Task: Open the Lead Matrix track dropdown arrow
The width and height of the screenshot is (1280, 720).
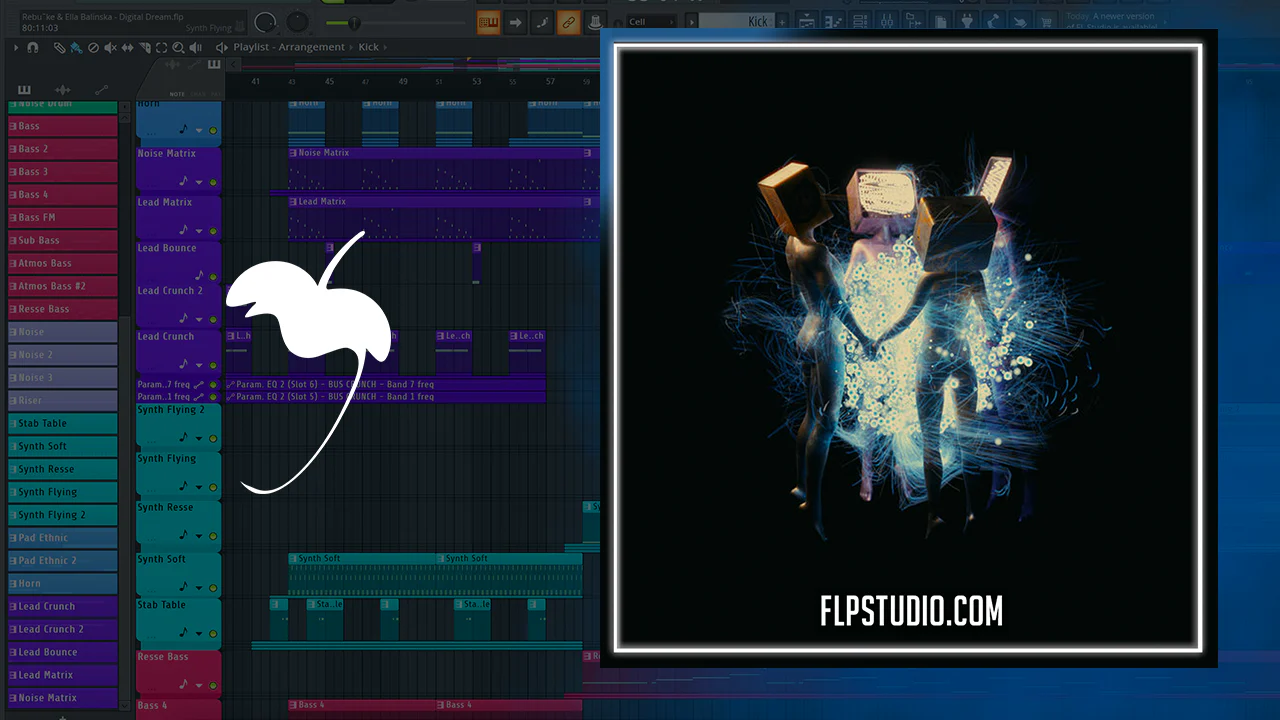Action: (x=199, y=231)
